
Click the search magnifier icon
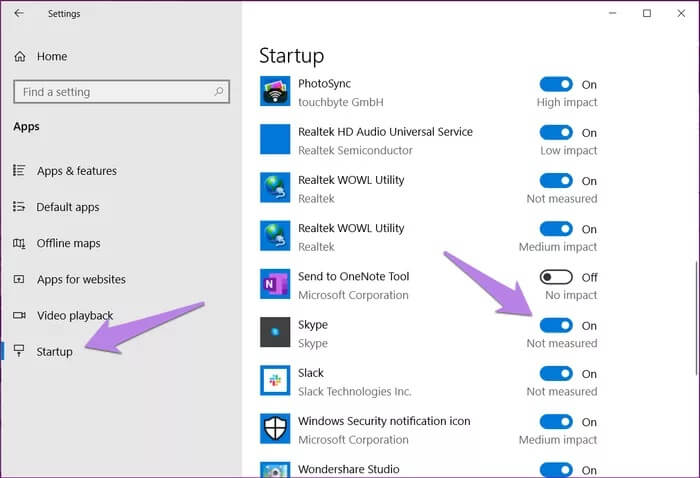coord(219,91)
